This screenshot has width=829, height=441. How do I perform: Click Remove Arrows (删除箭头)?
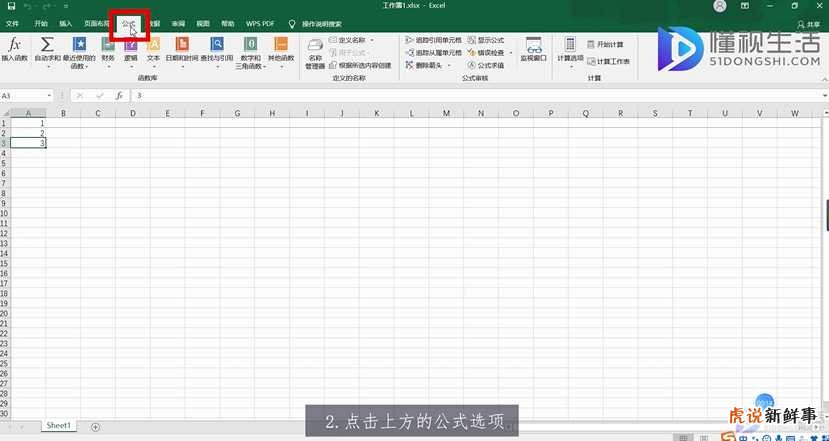coord(426,66)
